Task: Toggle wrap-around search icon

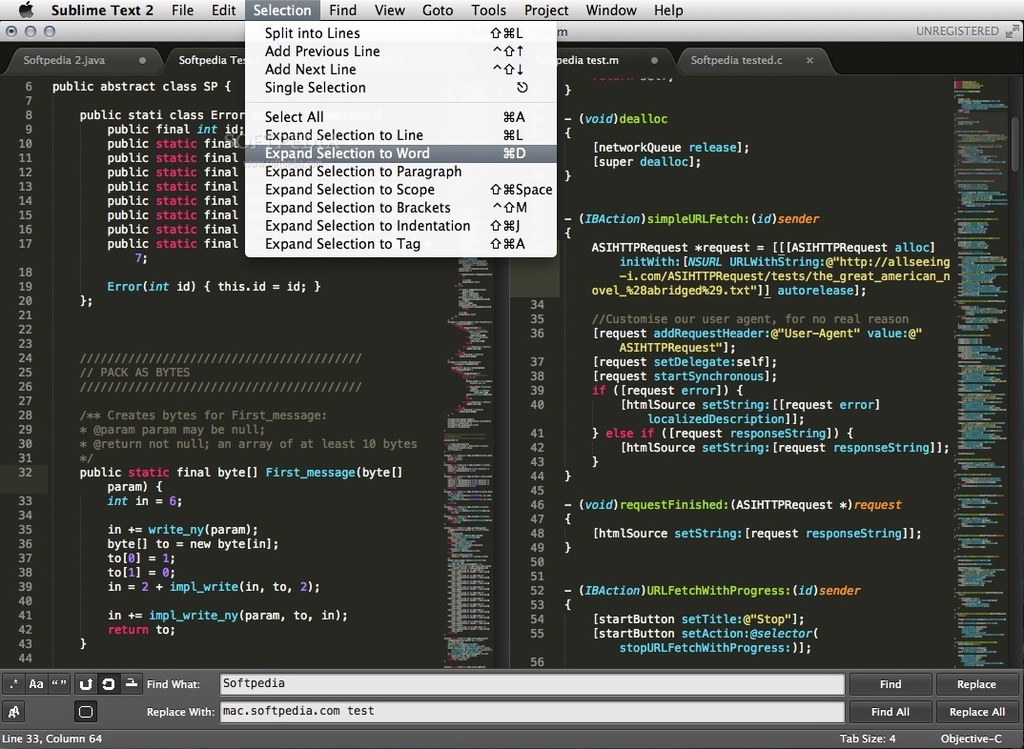Action: click(108, 684)
